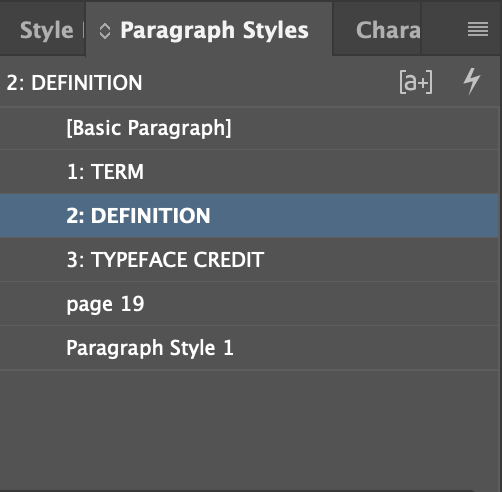Open the Paragraph Styles panel menu icon
502x492 pixels.
[478, 29]
